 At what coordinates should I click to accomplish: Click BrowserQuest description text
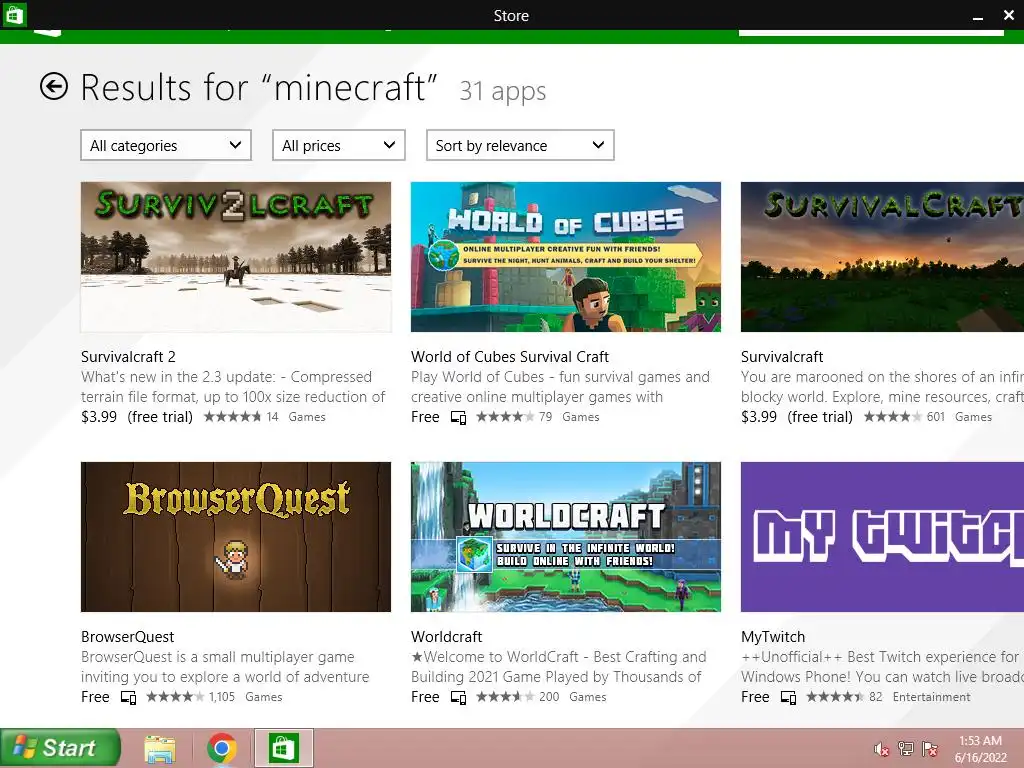click(x=225, y=667)
